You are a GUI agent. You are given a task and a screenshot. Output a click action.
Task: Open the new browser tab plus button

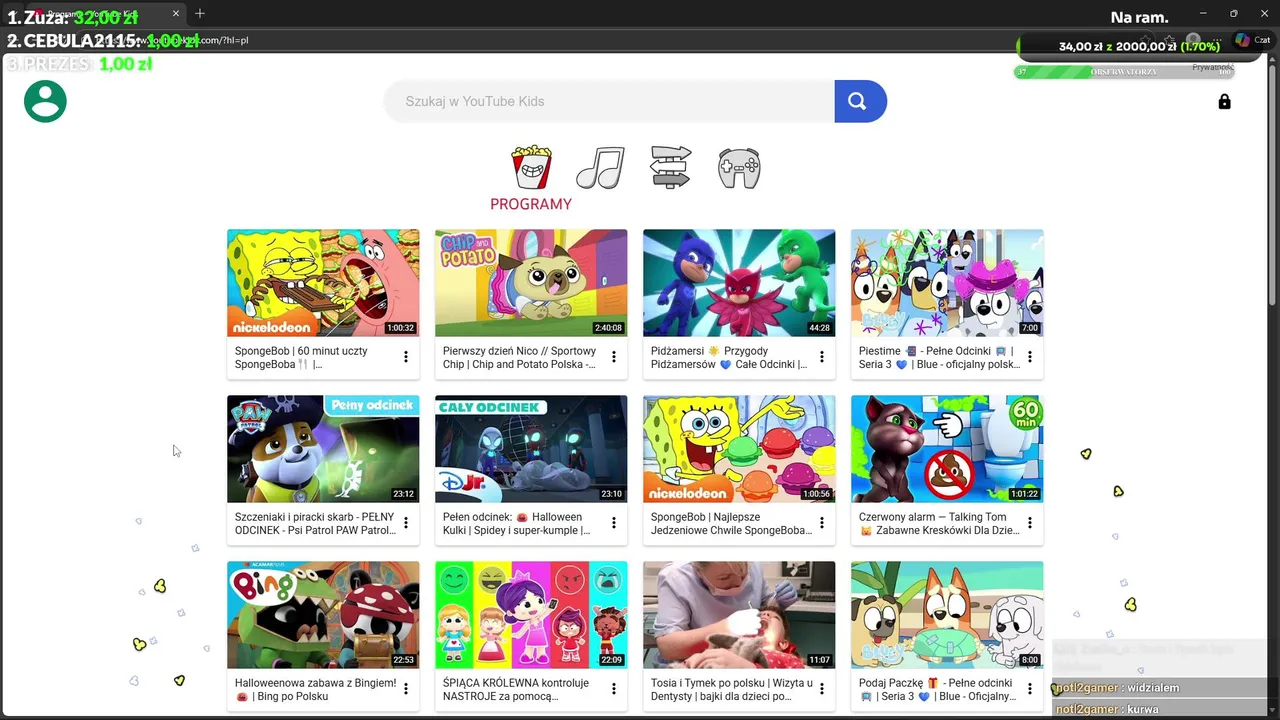tap(199, 13)
